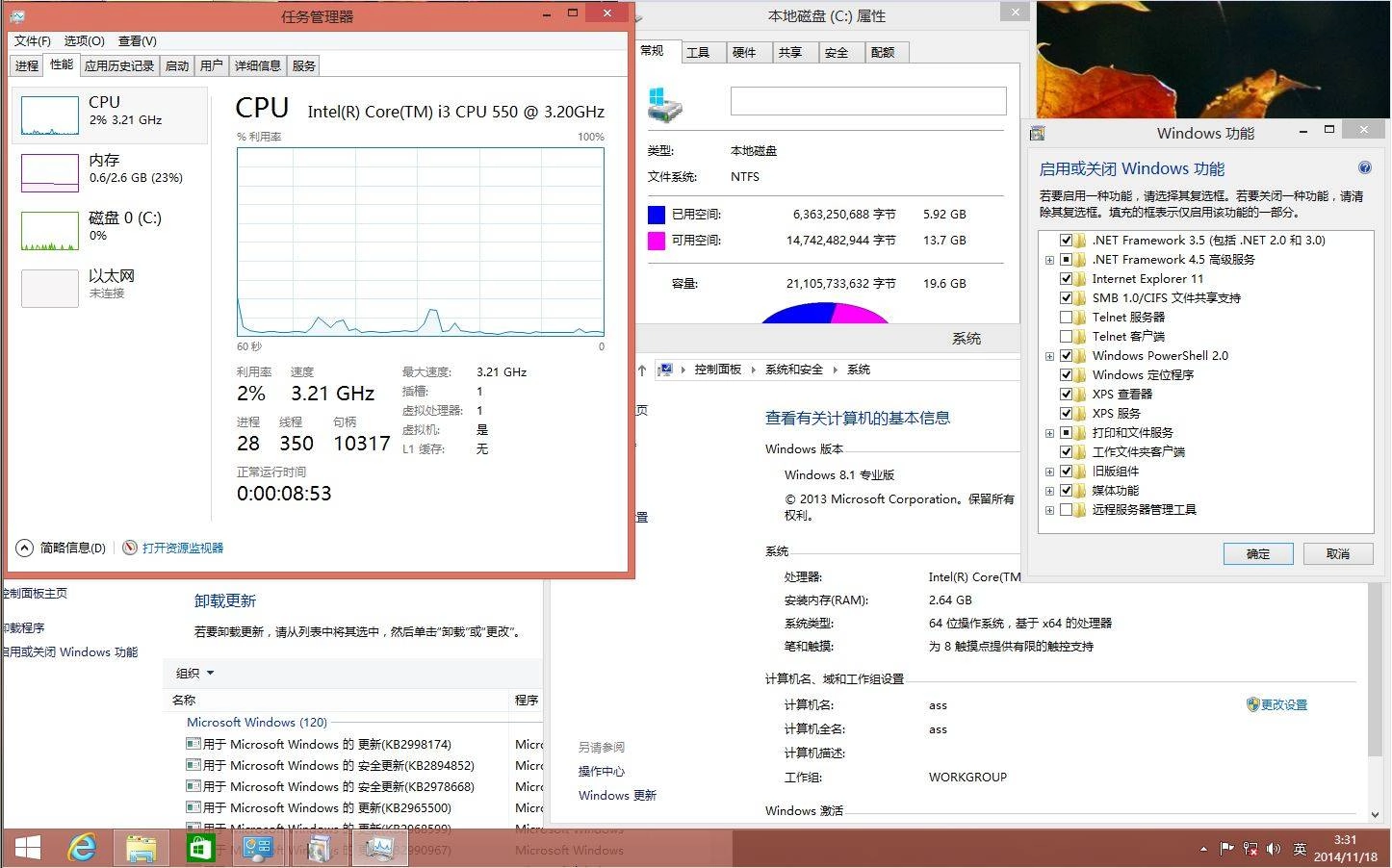Uncheck .NET Framework 3.5 feature
1392x868 pixels.
[1066, 240]
